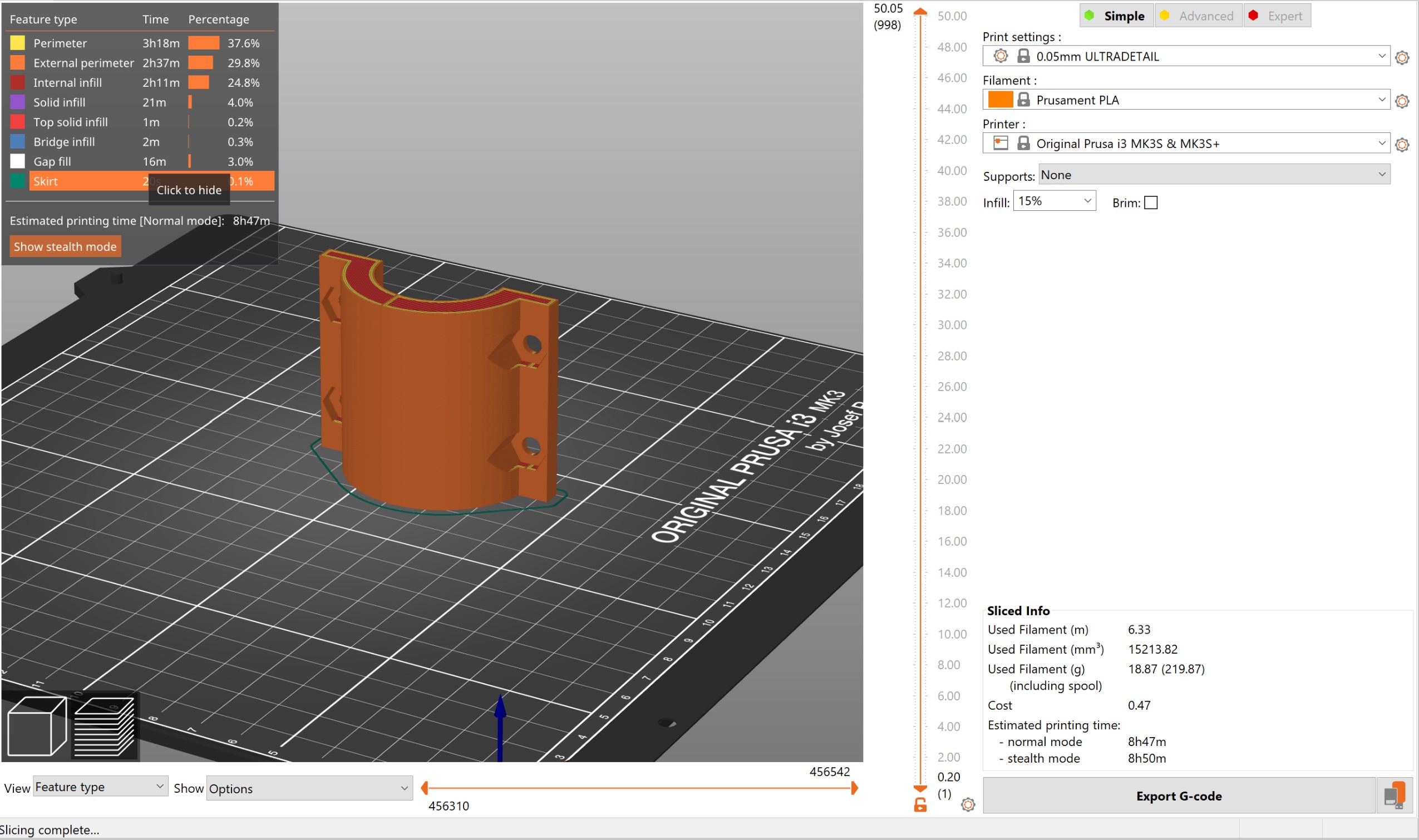Click Used Filament (m) value 6.33

coord(1139,629)
